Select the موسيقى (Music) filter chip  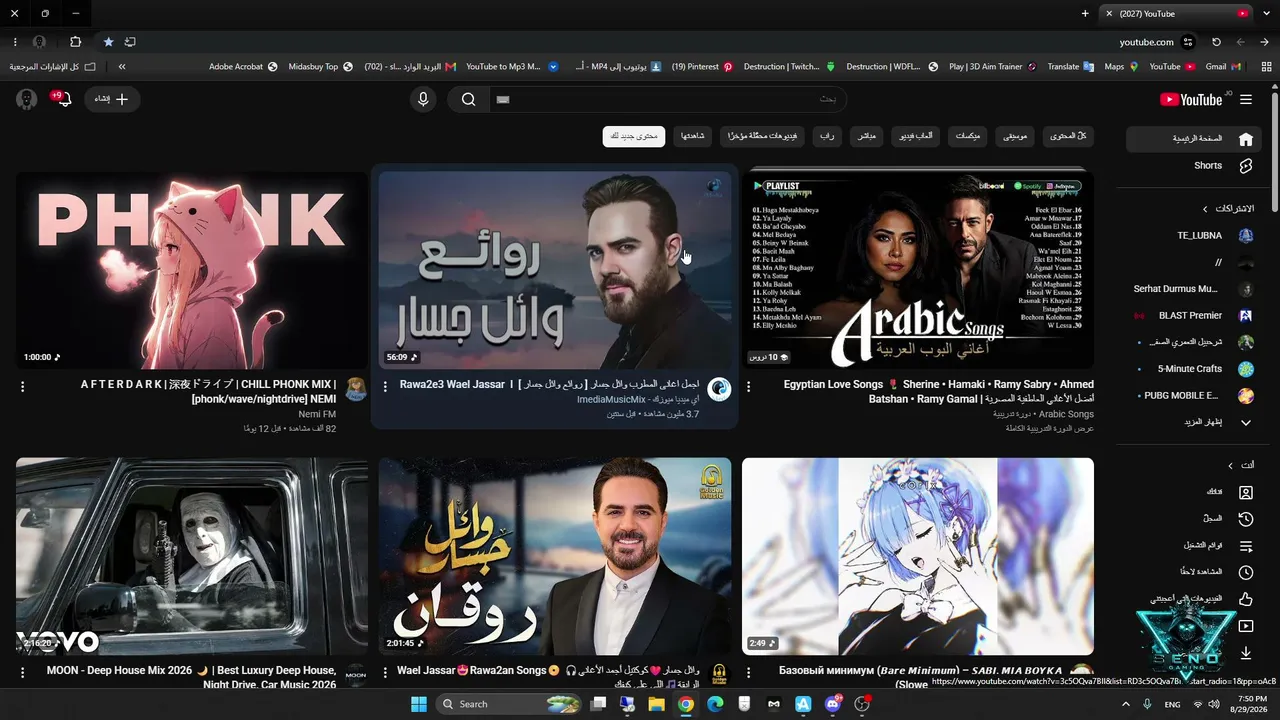pos(1015,136)
